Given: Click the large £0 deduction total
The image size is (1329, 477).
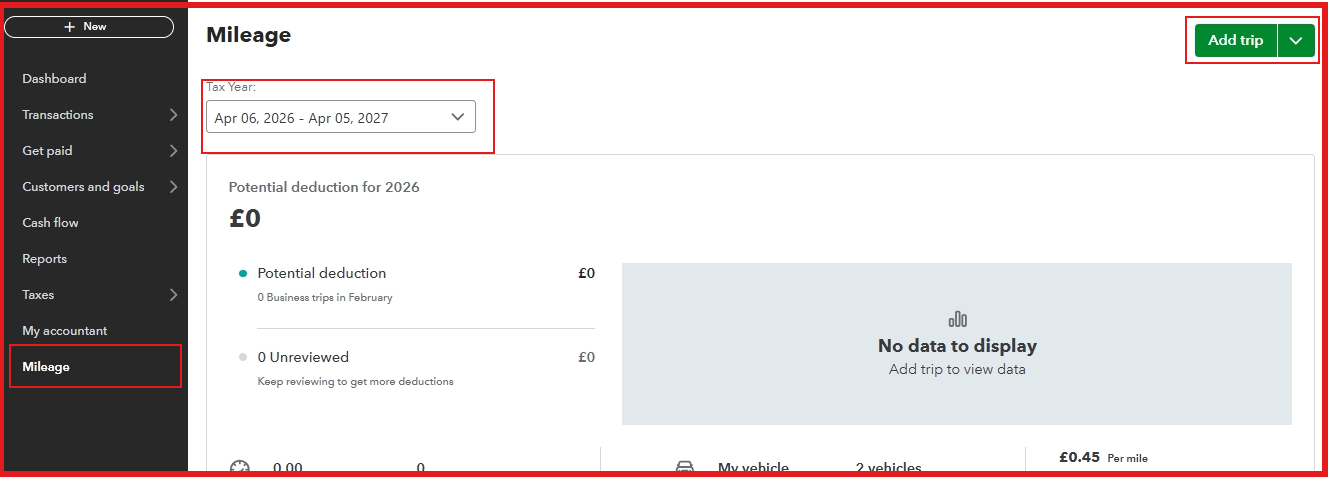Looking at the screenshot, I should pos(245,218).
